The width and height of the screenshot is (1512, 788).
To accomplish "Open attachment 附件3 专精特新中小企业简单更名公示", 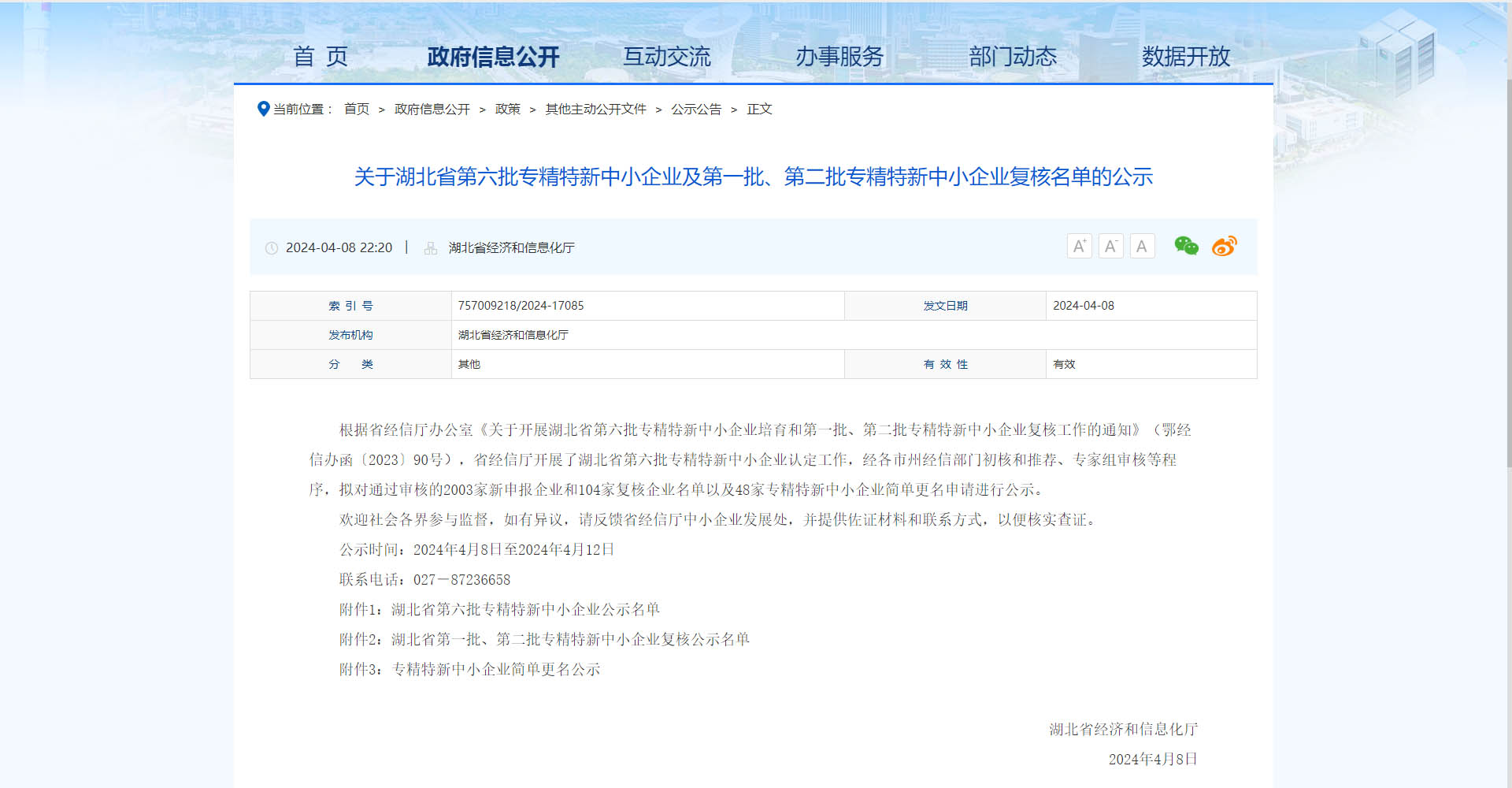I will 496,669.
